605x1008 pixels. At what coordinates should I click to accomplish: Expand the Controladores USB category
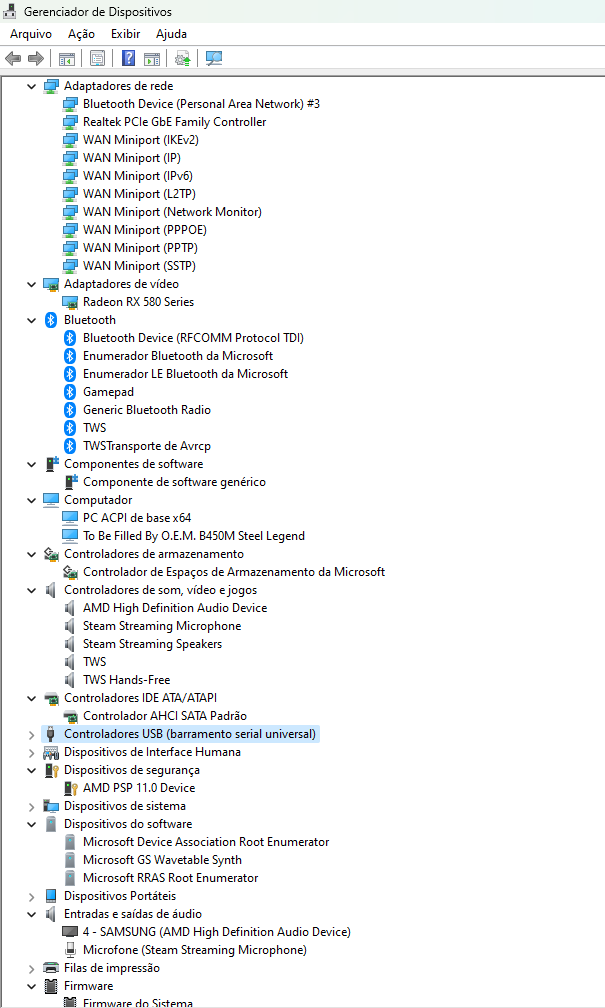pyautogui.click(x=32, y=734)
